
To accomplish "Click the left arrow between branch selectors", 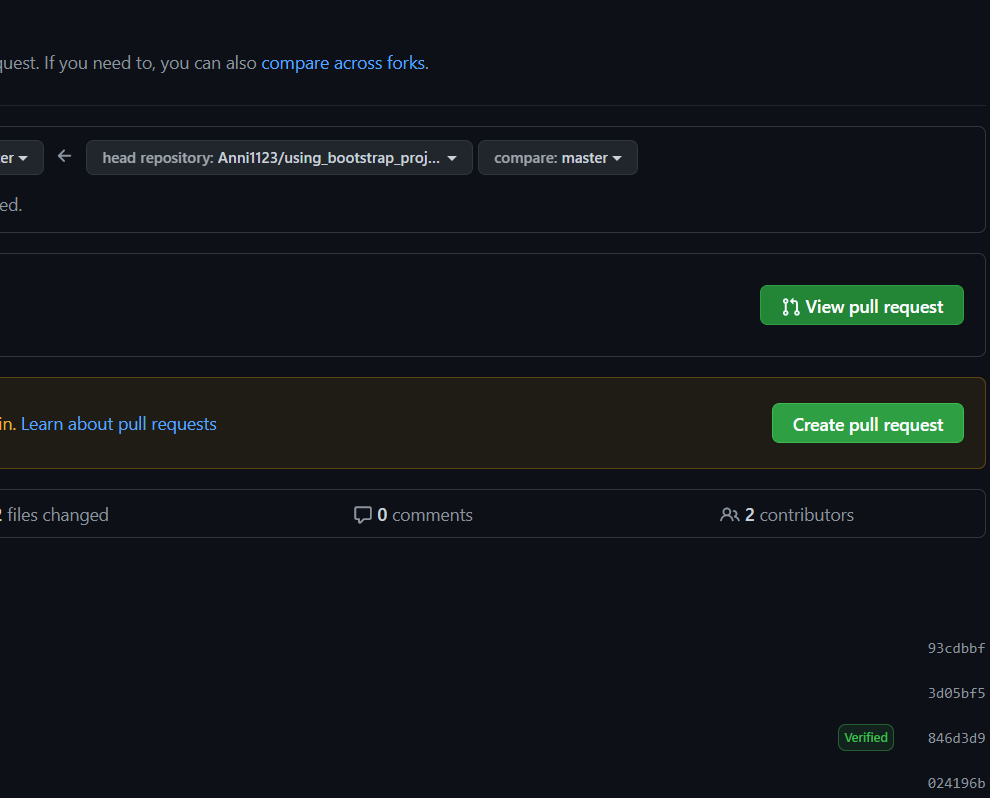I will tap(65, 156).
